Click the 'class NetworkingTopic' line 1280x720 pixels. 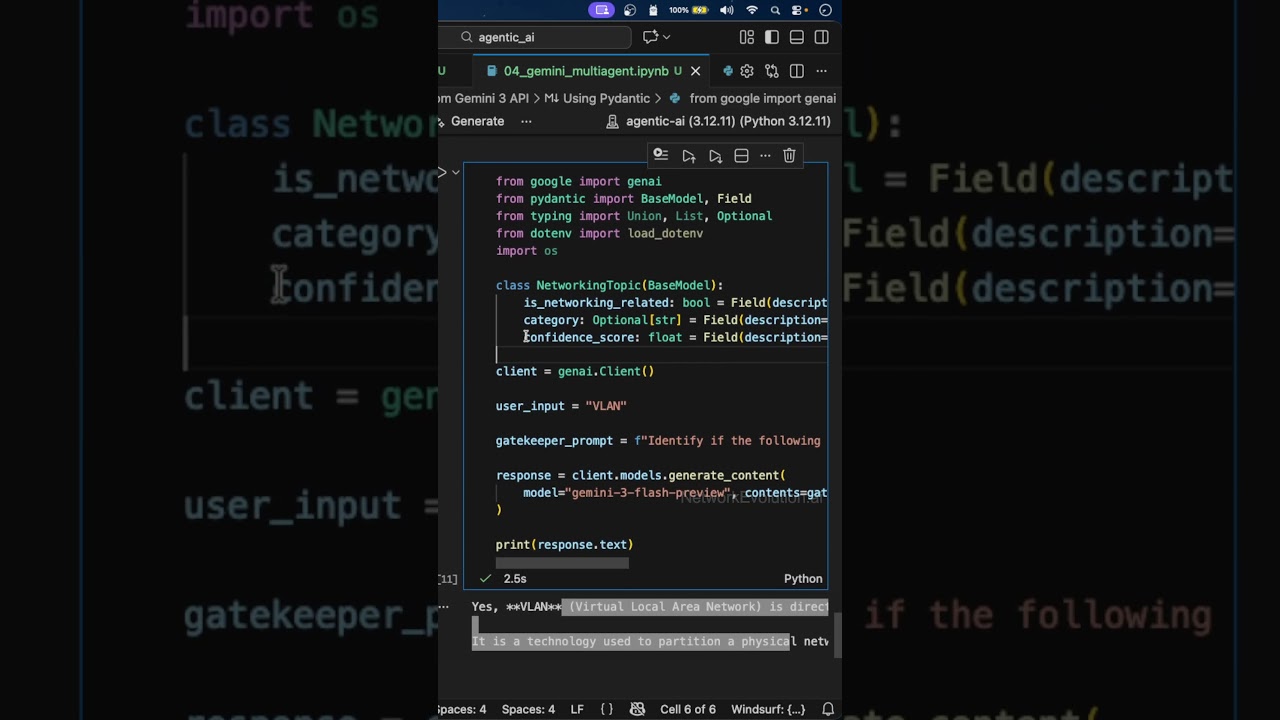609,285
